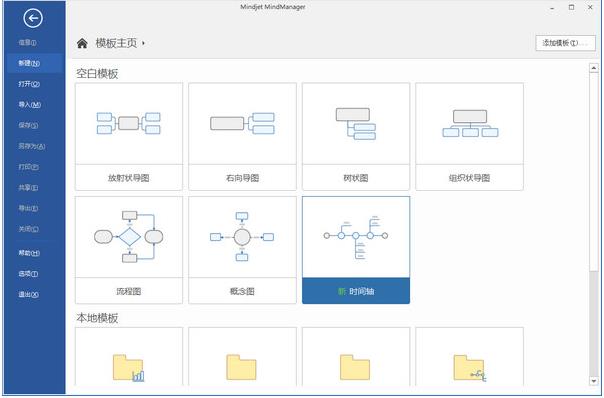Select the 概念图 concept map template
The height and width of the screenshot is (398, 604).
[x=242, y=250]
